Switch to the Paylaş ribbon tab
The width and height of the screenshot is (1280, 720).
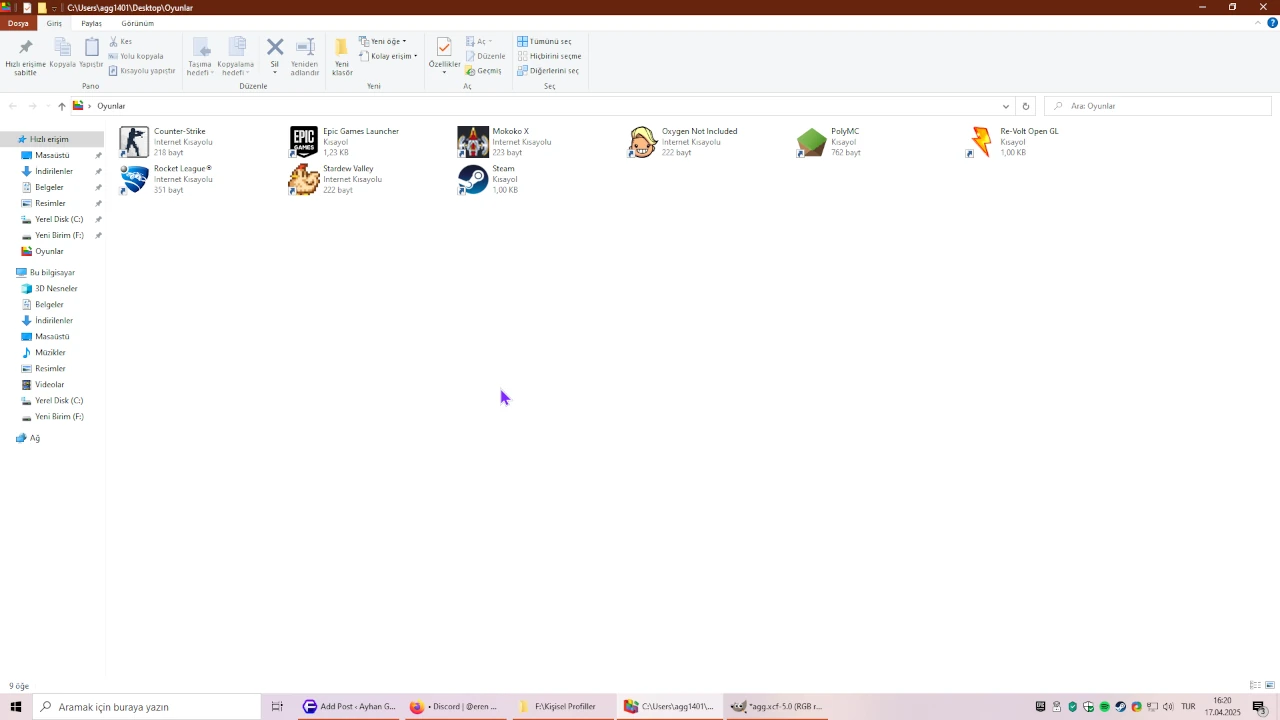pyautogui.click(x=91, y=23)
